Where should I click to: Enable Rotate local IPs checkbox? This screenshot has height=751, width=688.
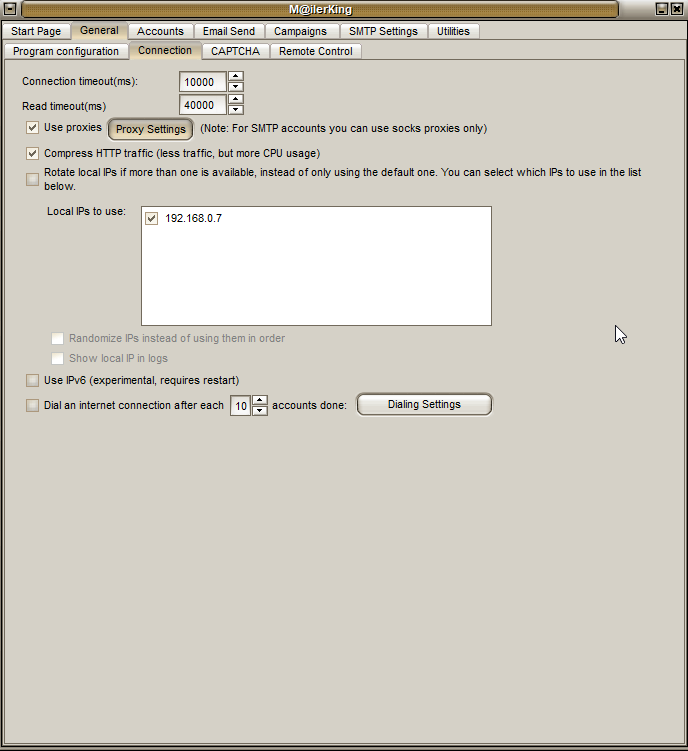point(32,179)
